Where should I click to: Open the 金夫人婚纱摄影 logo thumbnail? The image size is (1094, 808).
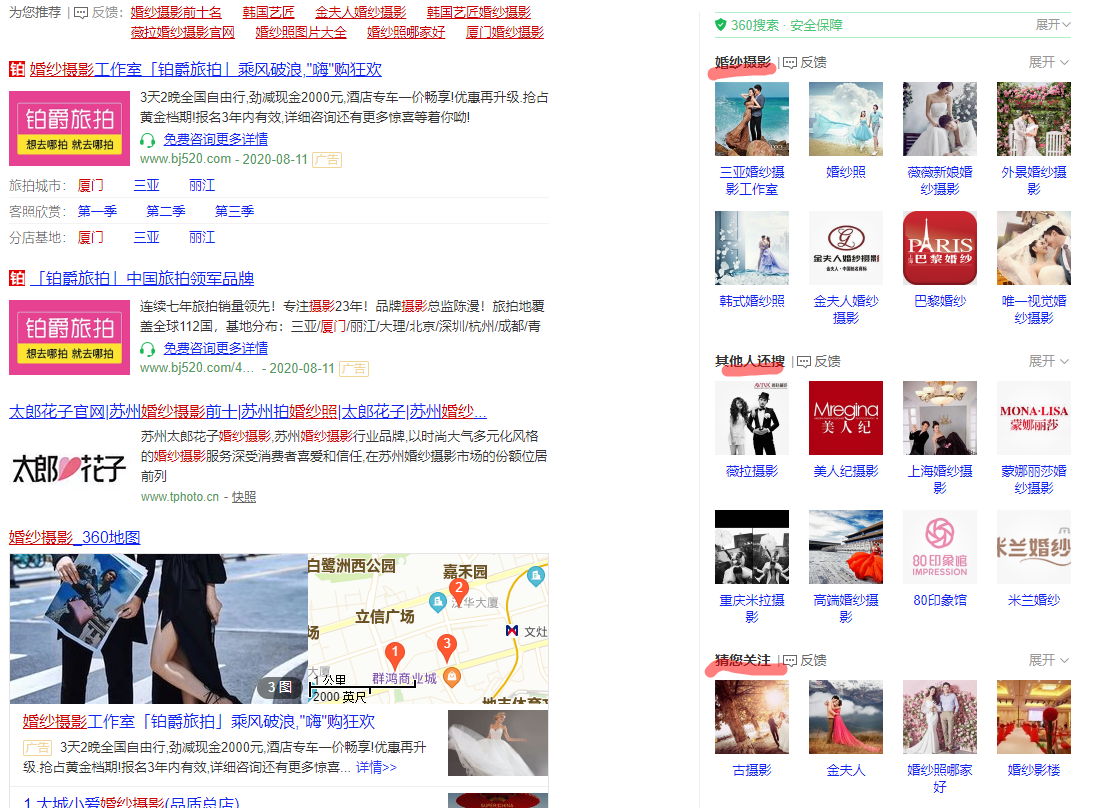[x=846, y=248]
